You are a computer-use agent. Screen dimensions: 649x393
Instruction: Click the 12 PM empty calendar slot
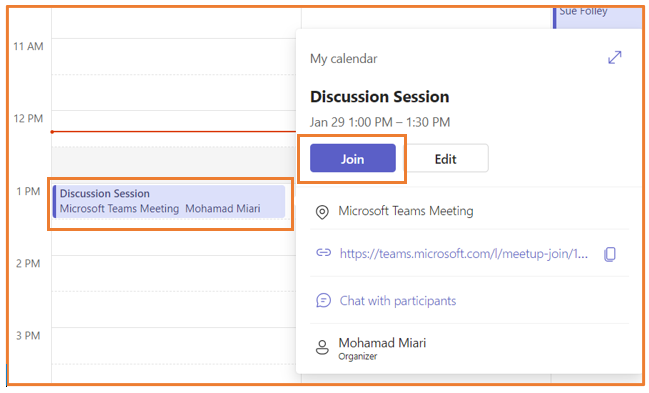[174, 120]
